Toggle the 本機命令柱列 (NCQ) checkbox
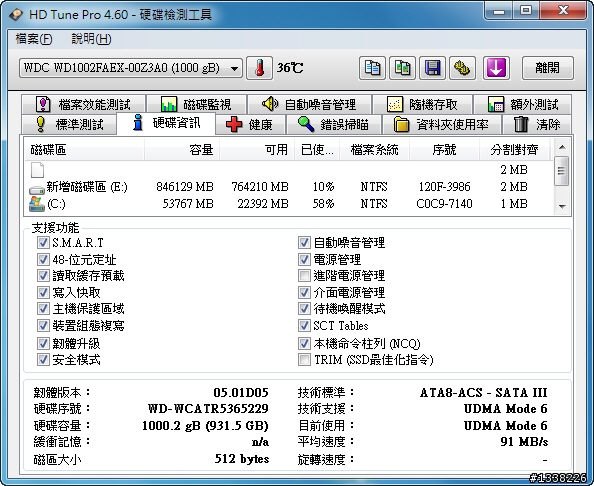Viewport: 594px width, 486px height. coord(304,343)
